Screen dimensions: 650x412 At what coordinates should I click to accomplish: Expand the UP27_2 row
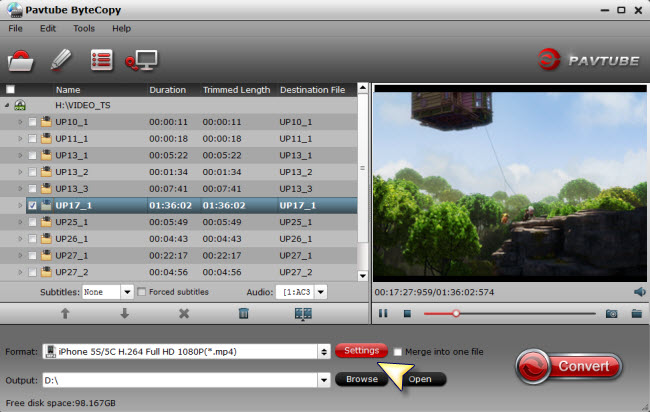(20, 272)
